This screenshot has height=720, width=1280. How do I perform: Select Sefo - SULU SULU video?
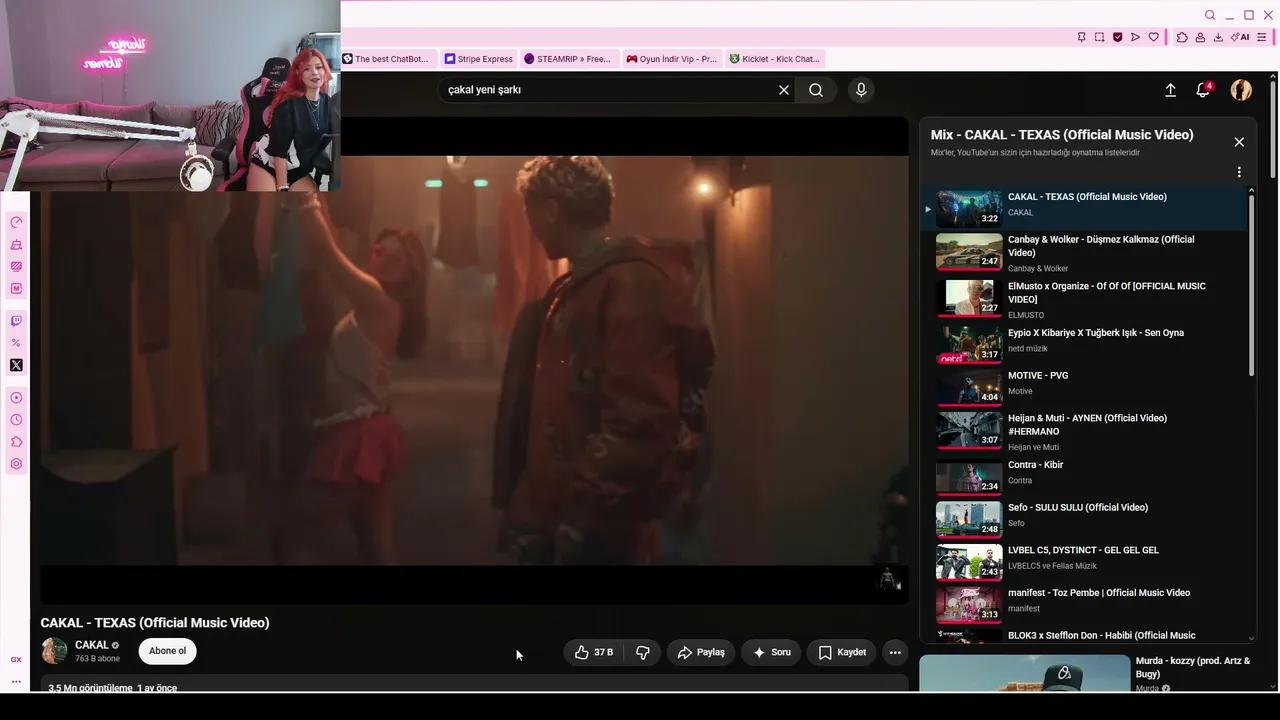tap(1085, 519)
